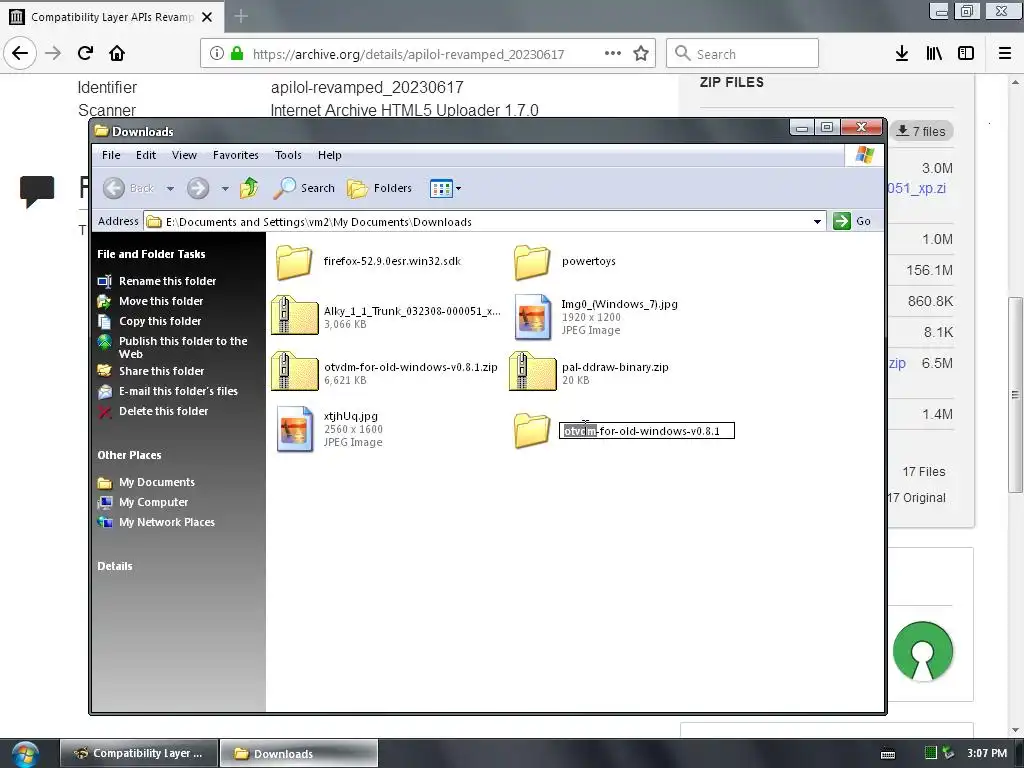Open the File menu in Downloads window
The image size is (1024, 768).
click(x=111, y=155)
